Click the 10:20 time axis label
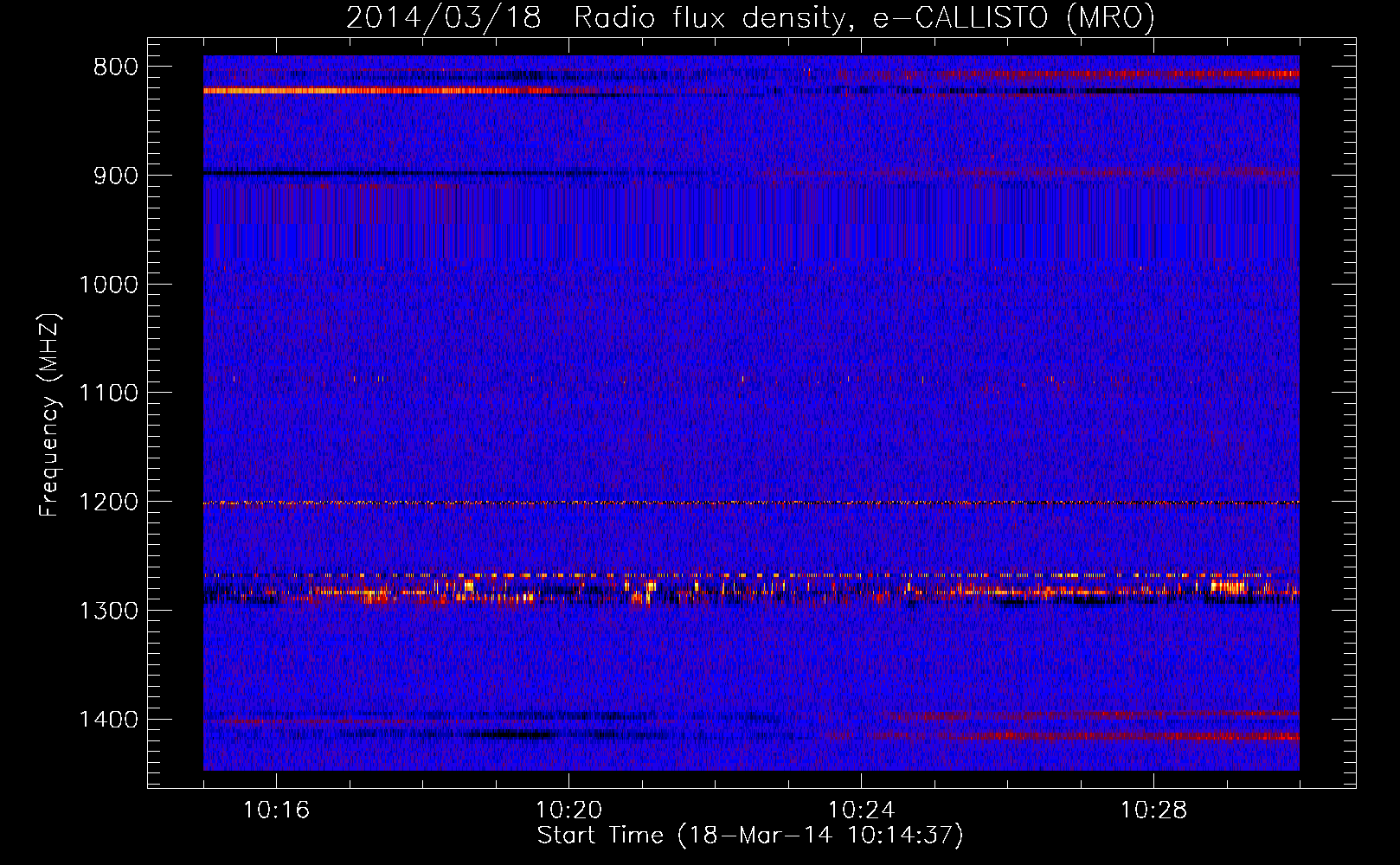This screenshot has height=865, width=1400. click(568, 811)
